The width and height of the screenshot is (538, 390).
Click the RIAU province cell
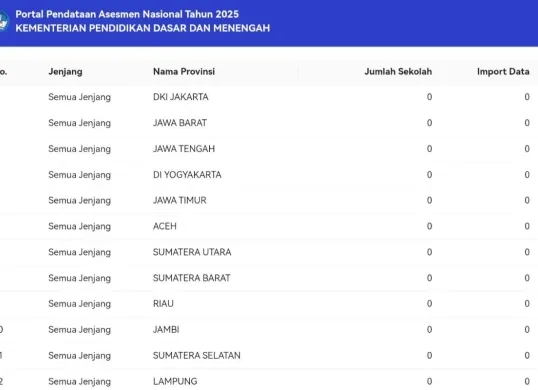tap(163, 304)
